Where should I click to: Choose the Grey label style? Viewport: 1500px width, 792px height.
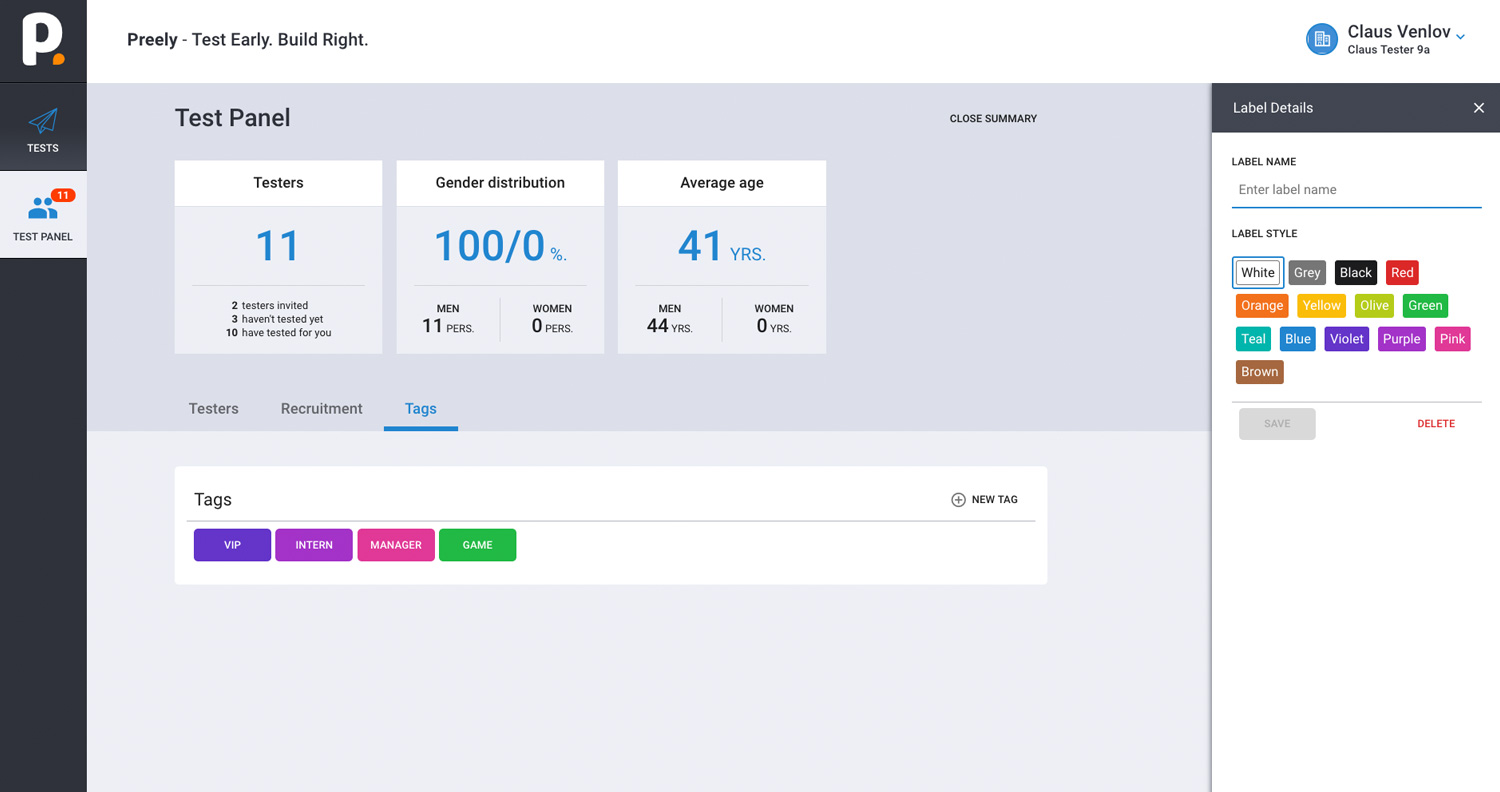click(x=1307, y=273)
